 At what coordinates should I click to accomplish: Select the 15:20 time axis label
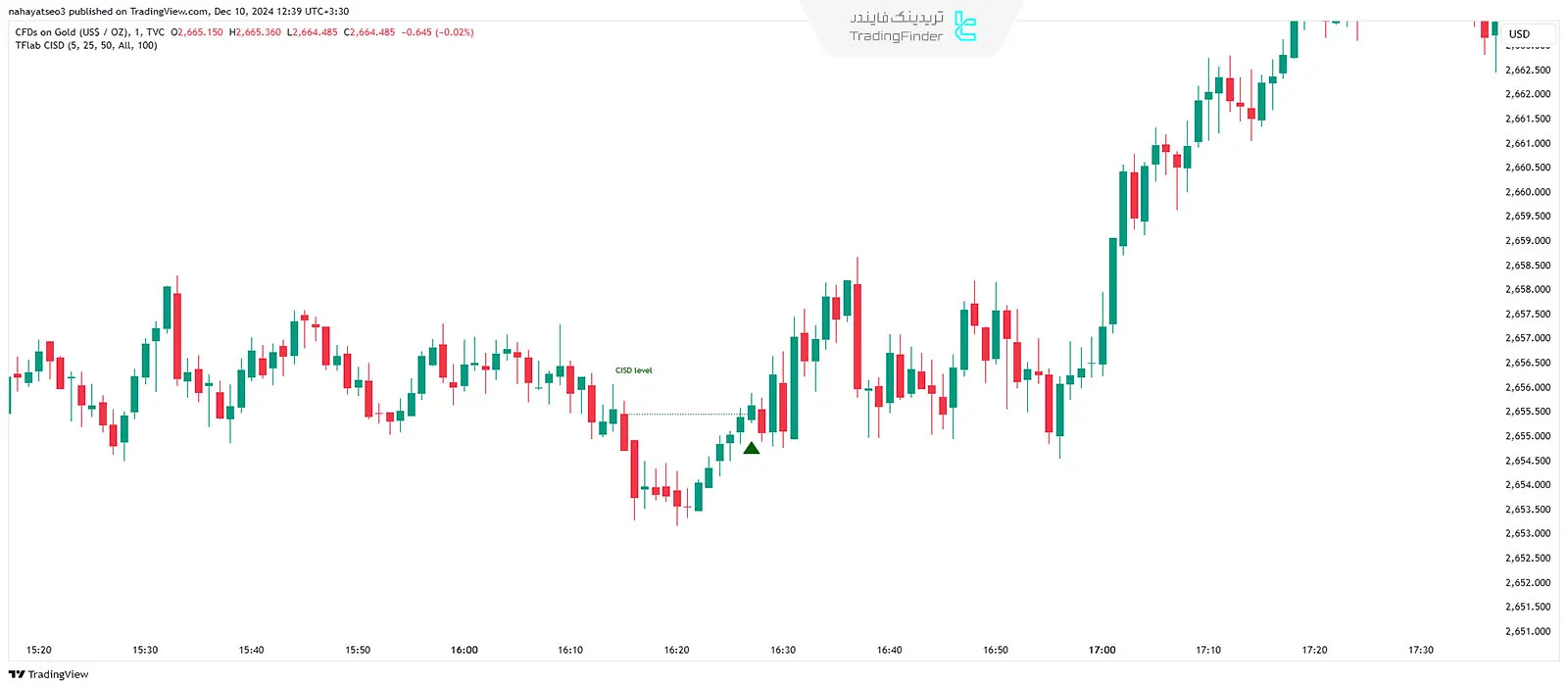tap(39, 650)
